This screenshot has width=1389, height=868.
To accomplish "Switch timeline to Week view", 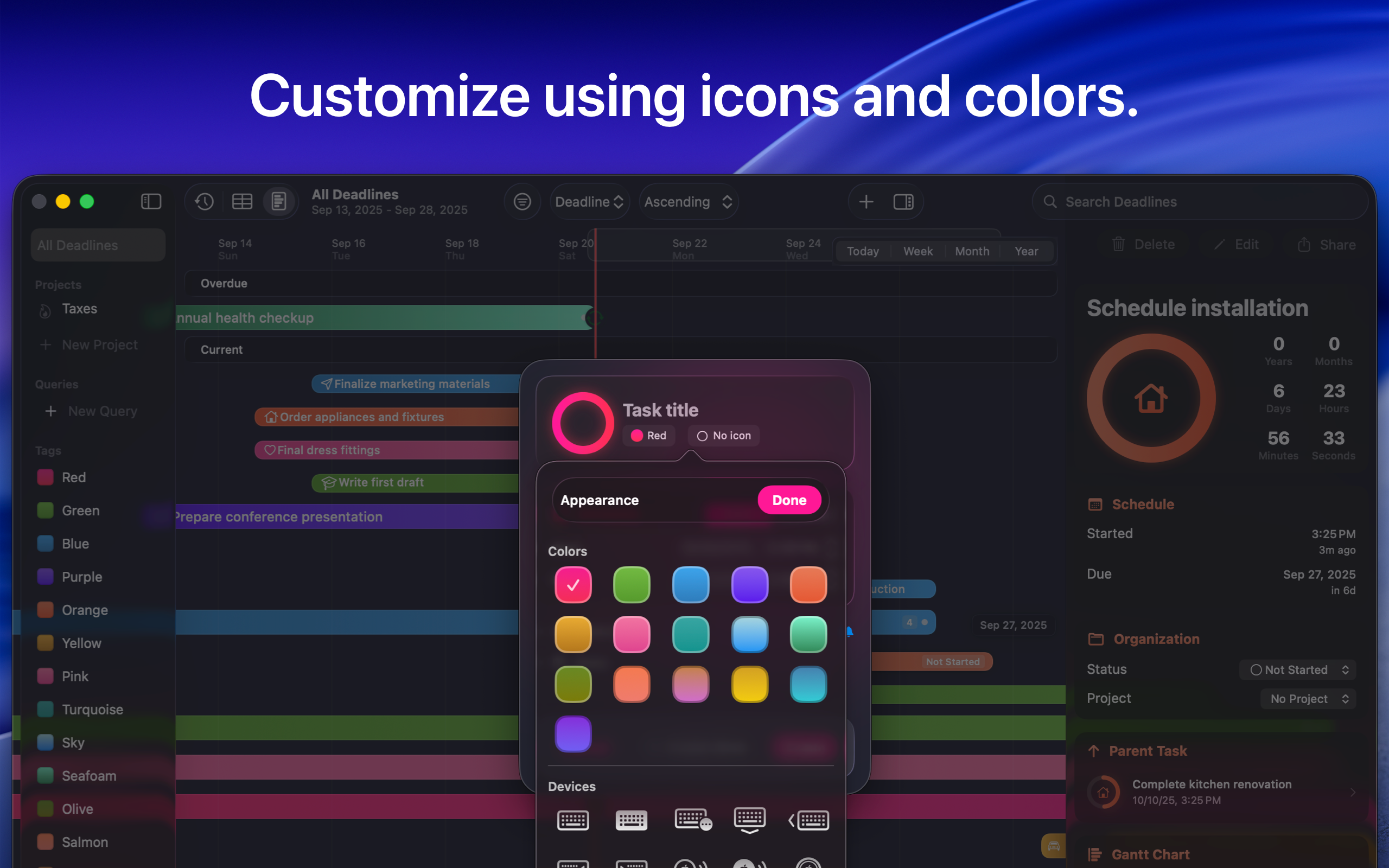I will tap(918, 251).
